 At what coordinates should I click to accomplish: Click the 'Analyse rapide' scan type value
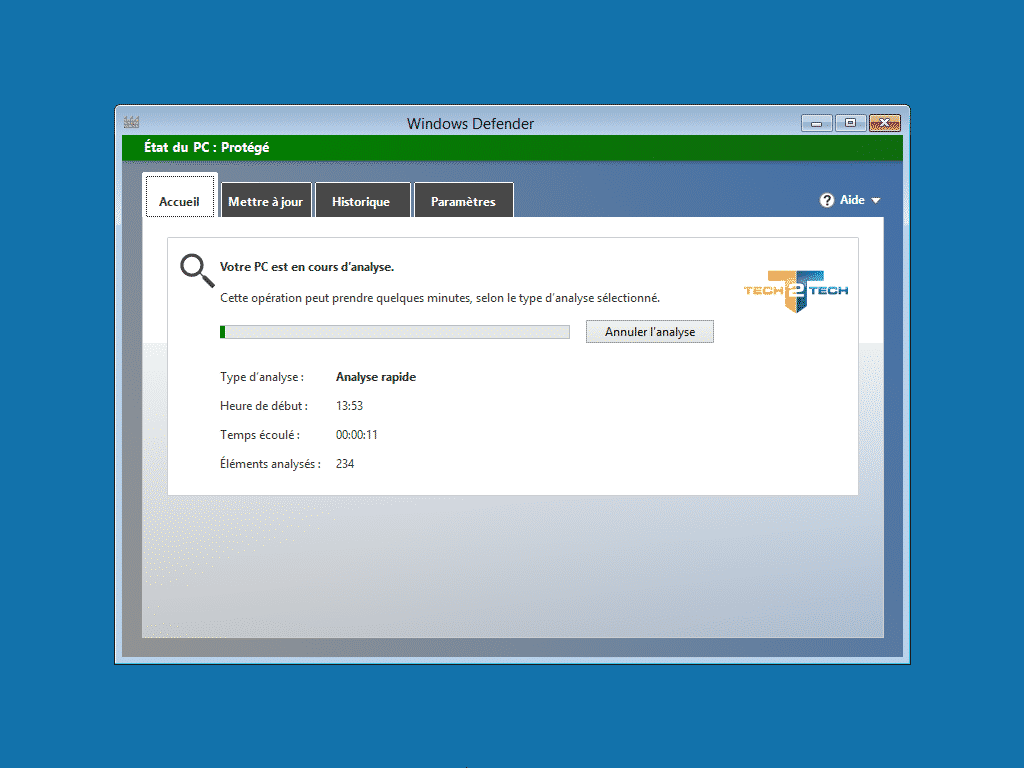tap(376, 377)
